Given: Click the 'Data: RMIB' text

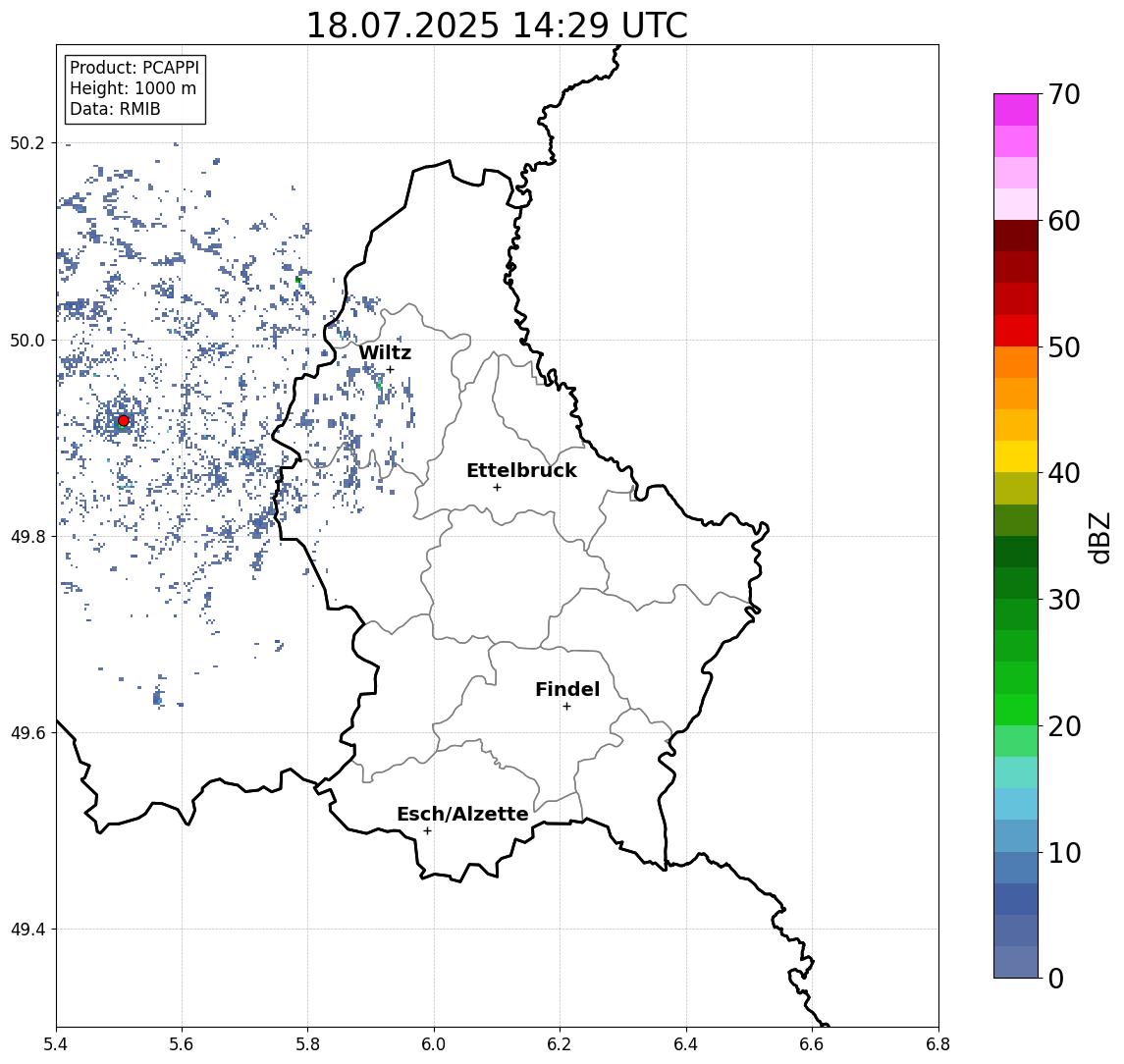Looking at the screenshot, I should click(115, 109).
